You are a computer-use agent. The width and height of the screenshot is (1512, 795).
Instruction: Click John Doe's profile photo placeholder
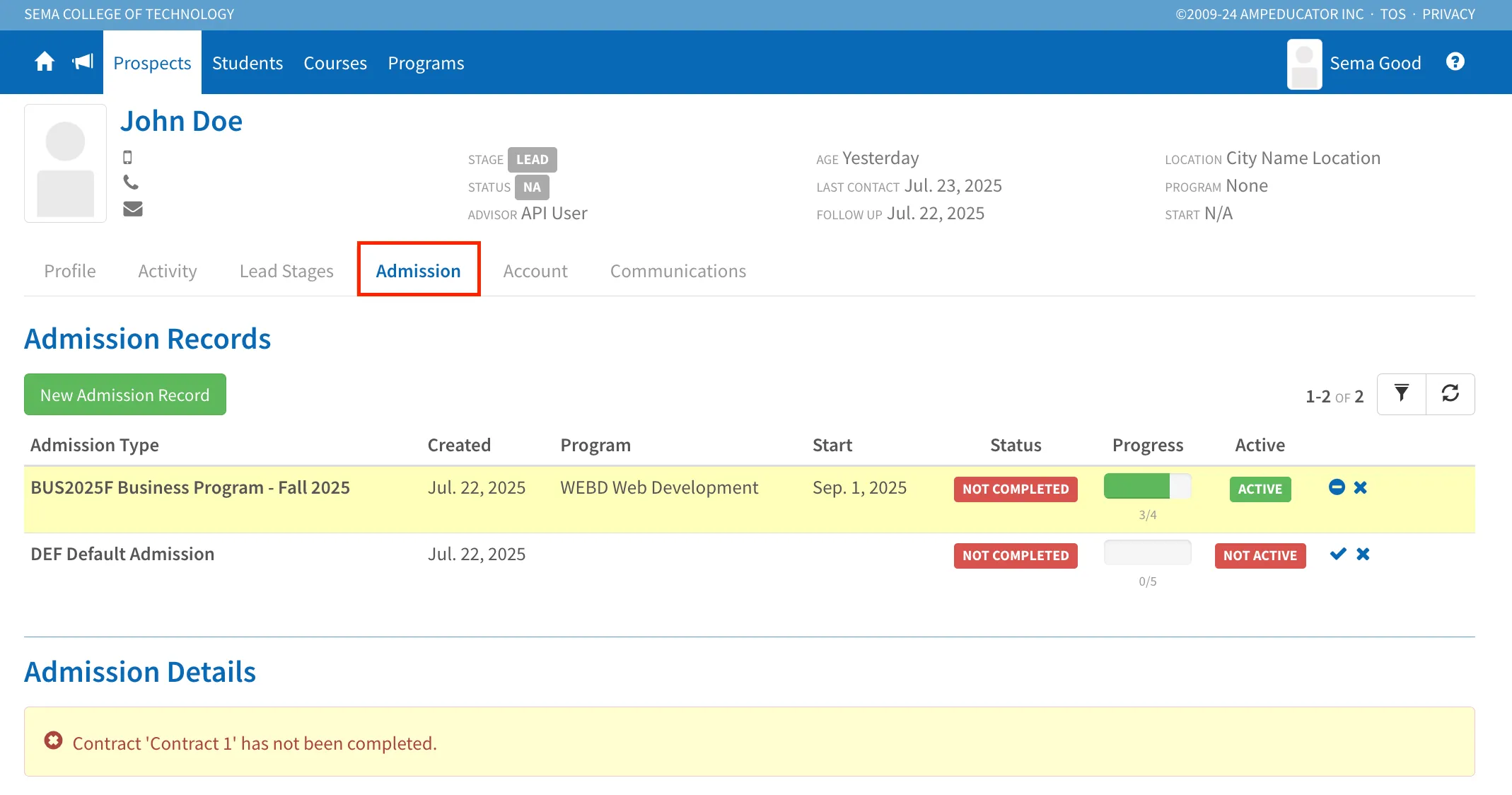pos(65,163)
